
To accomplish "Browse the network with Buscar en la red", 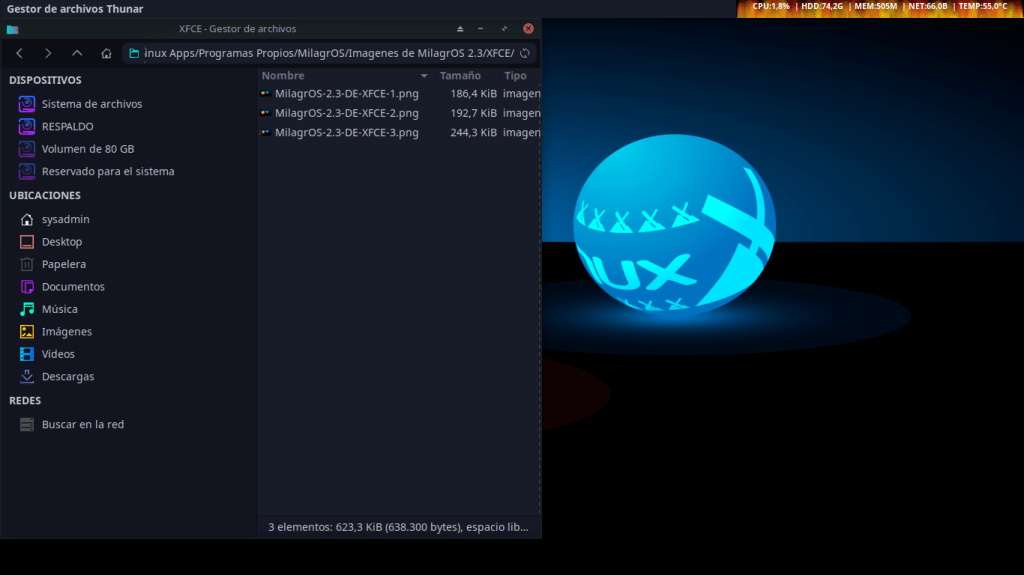I will coord(82,424).
